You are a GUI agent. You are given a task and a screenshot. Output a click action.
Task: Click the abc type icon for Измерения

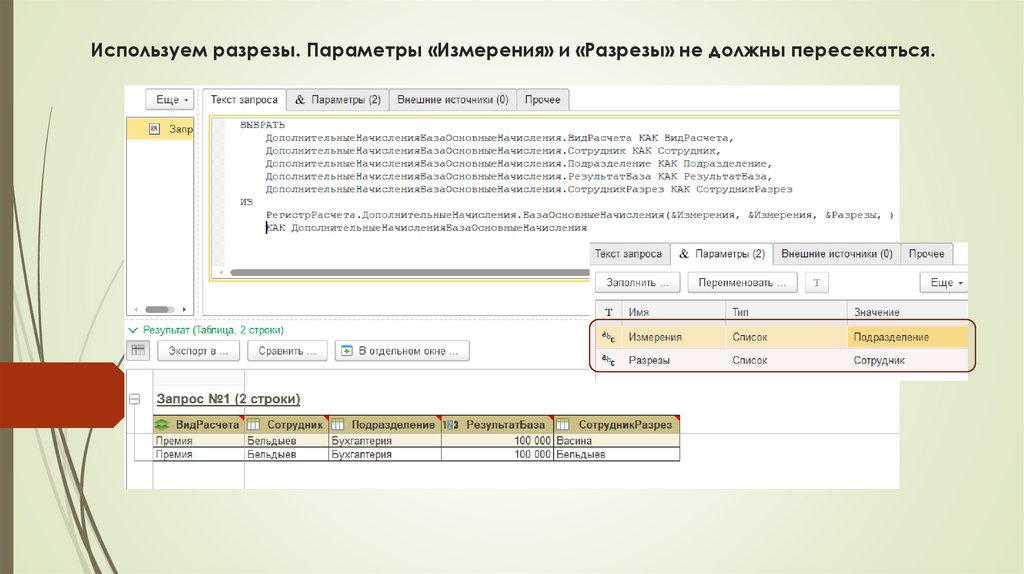[x=608, y=337]
